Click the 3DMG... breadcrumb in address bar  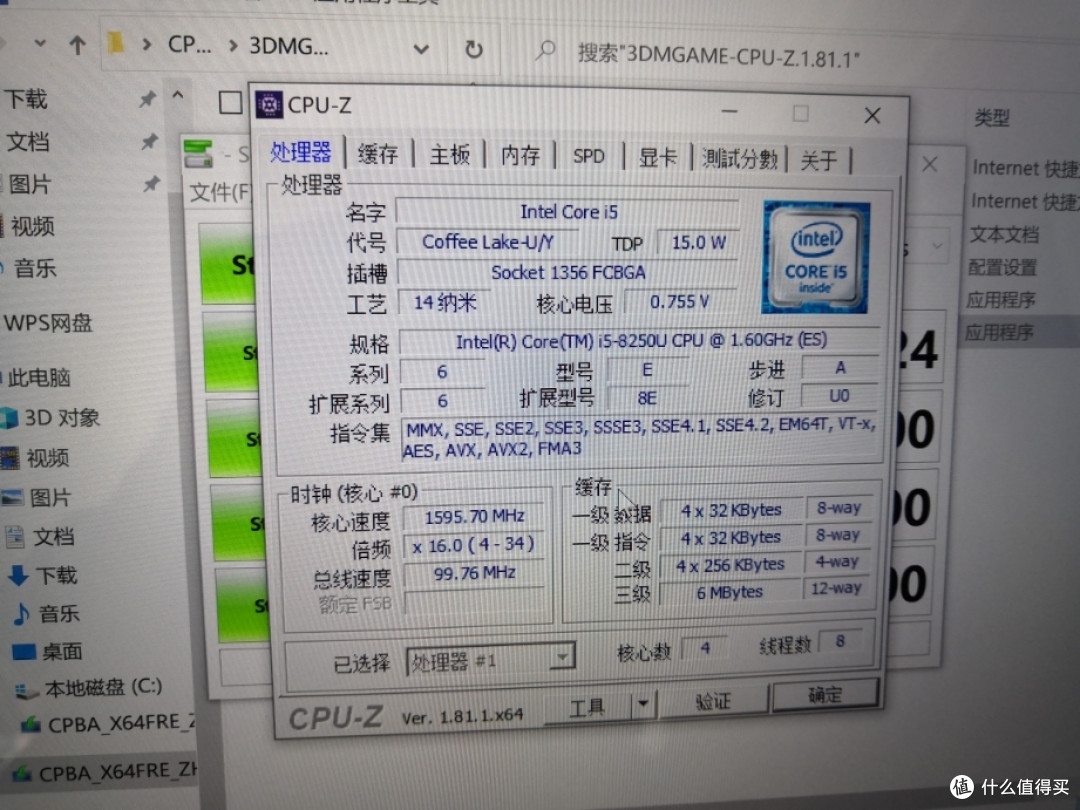pos(289,47)
